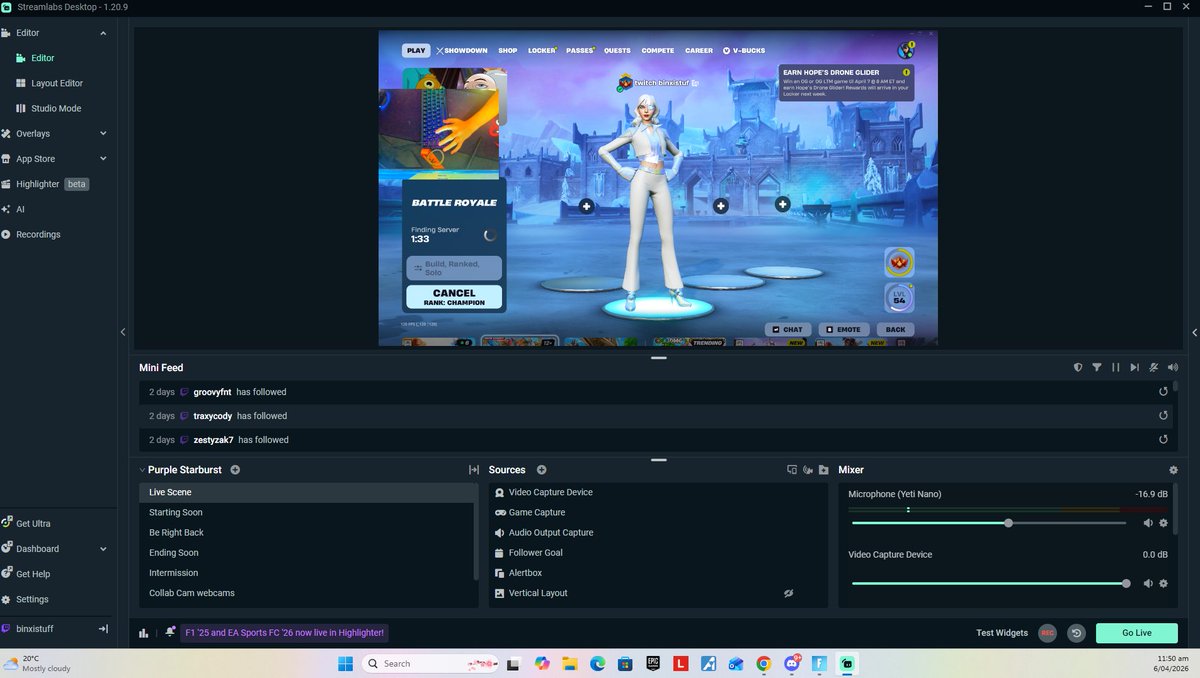Select the Be Right Back scene
Image resolution: width=1200 pixels, height=678 pixels.
tap(306, 532)
